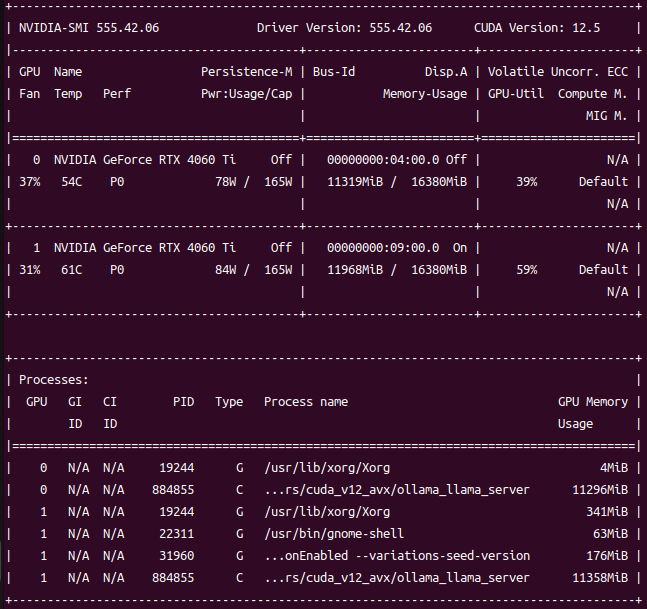Click the '63MiB' gnome-shell memory value
Image resolution: width=647 pixels, height=609 pixels.
coord(611,534)
